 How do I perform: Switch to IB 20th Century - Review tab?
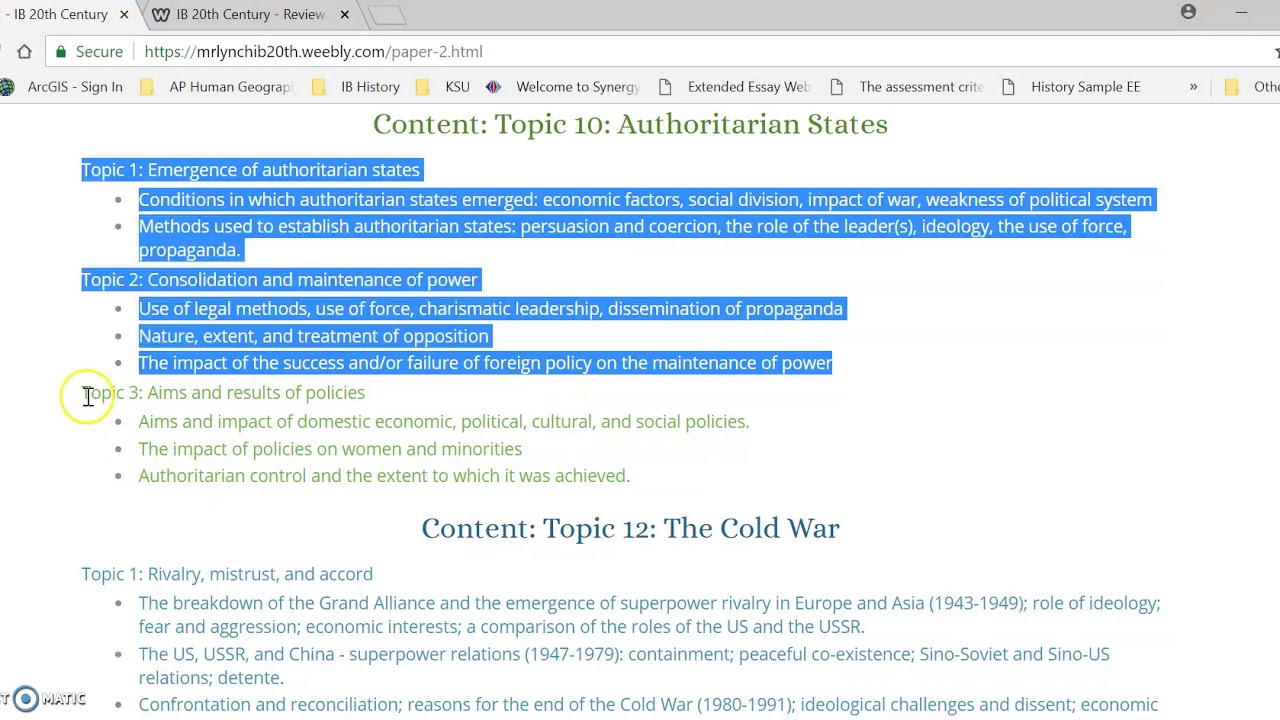pos(250,14)
